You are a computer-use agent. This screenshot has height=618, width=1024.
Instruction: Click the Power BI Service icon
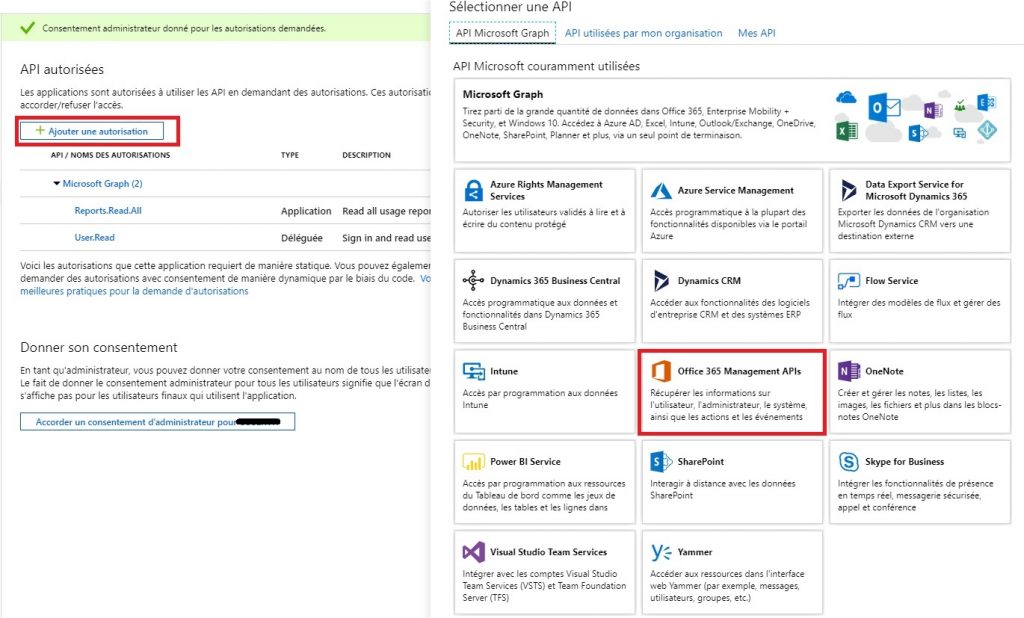(x=473, y=461)
